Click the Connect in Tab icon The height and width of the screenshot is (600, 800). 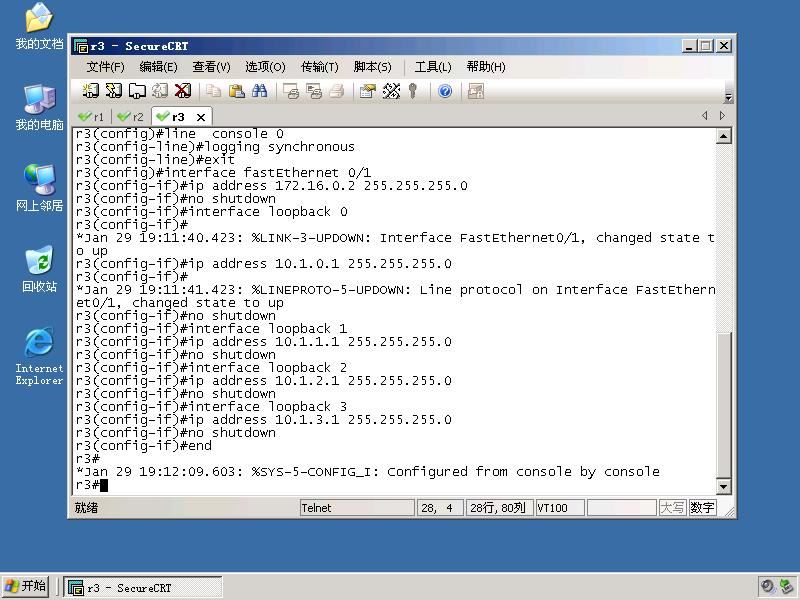137,91
